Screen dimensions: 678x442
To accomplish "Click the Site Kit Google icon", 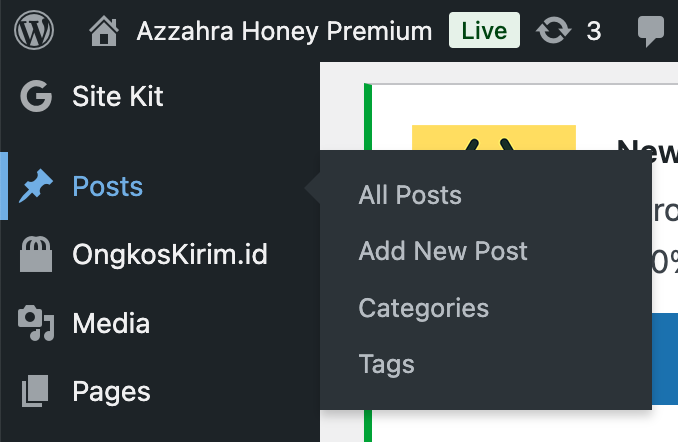I will (x=36, y=97).
